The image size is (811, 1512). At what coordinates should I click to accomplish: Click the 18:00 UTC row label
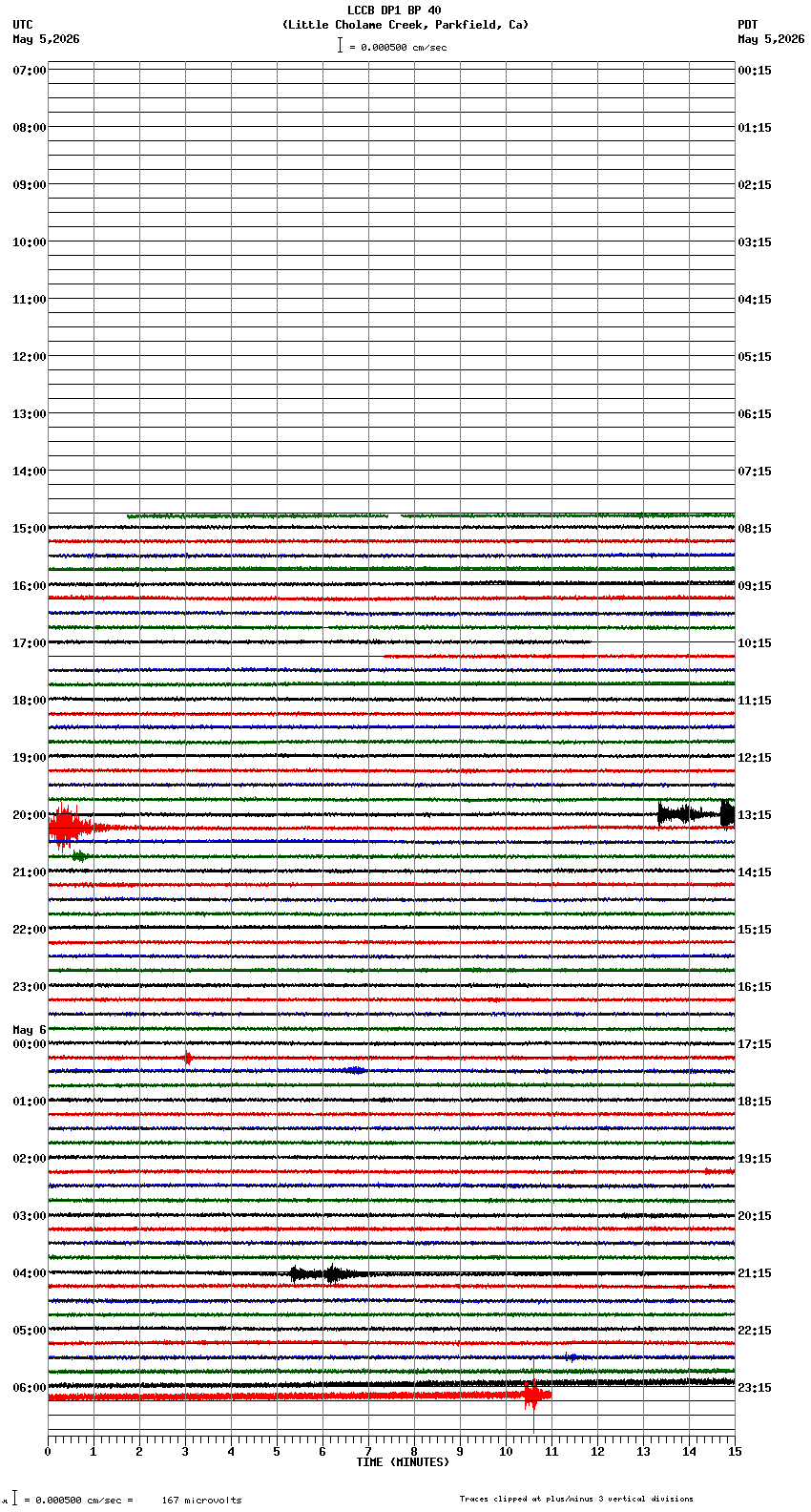pyautogui.click(x=30, y=701)
